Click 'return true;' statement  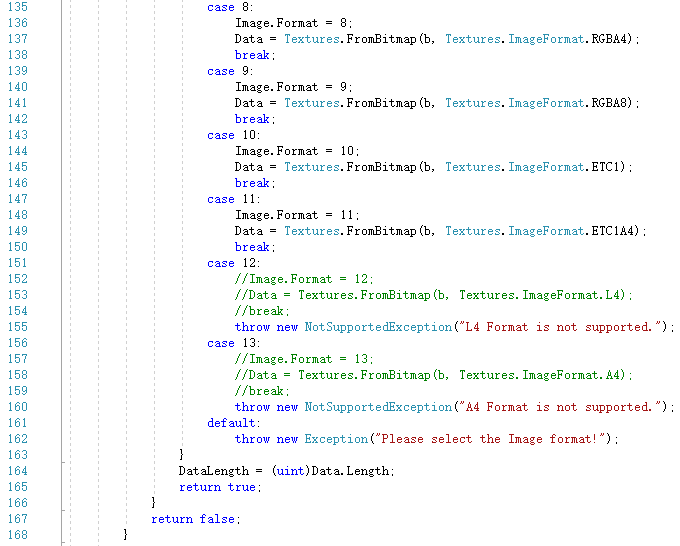220,487
